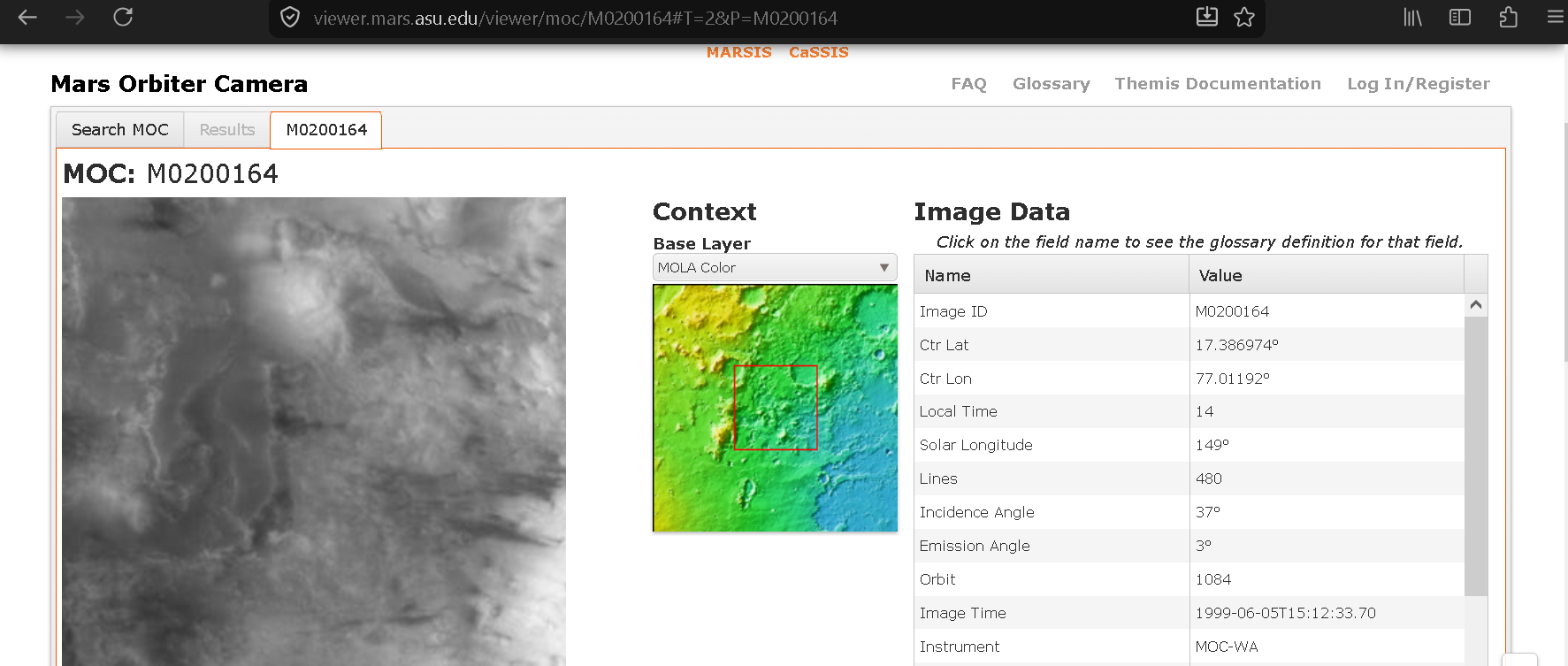Screen dimensions: 1568x666
Task: Toggle the sidebar view icon
Action: tap(1459, 18)
